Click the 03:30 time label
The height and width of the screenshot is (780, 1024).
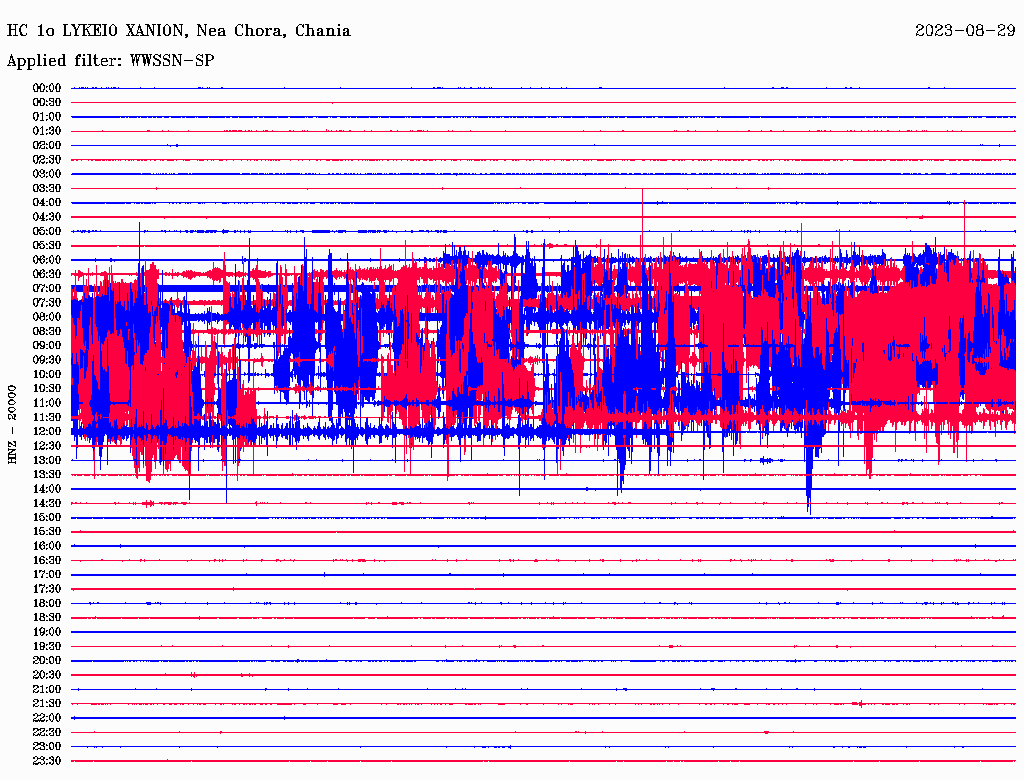point(47,188)
